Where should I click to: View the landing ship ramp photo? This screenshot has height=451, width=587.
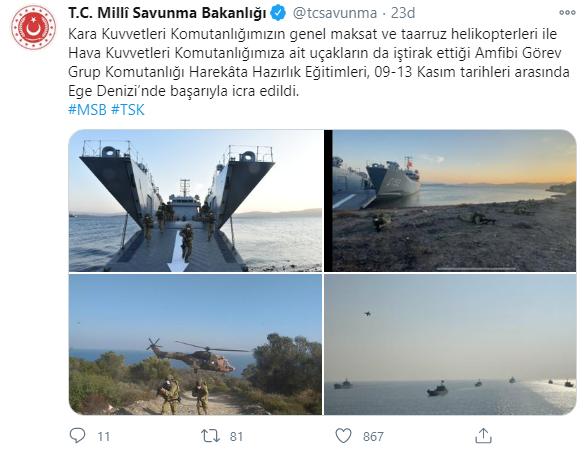195,201
